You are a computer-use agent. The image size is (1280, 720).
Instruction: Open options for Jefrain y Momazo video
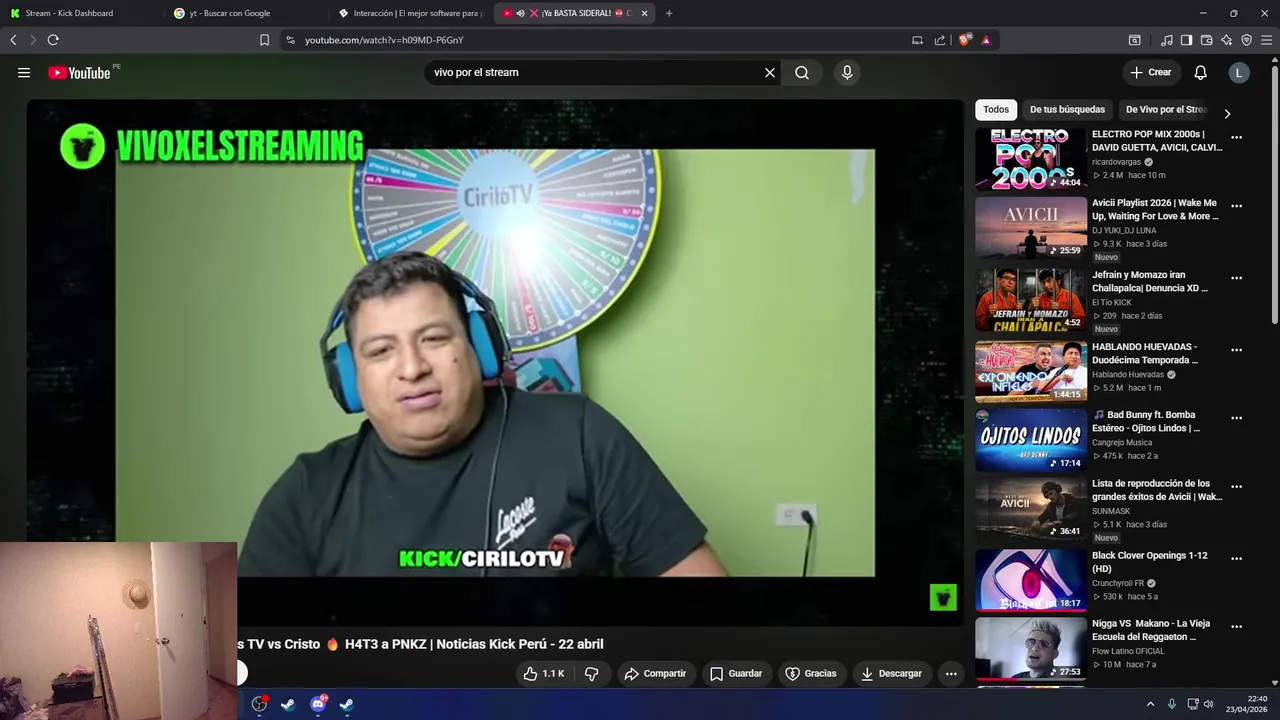[x=1237, y=278]
